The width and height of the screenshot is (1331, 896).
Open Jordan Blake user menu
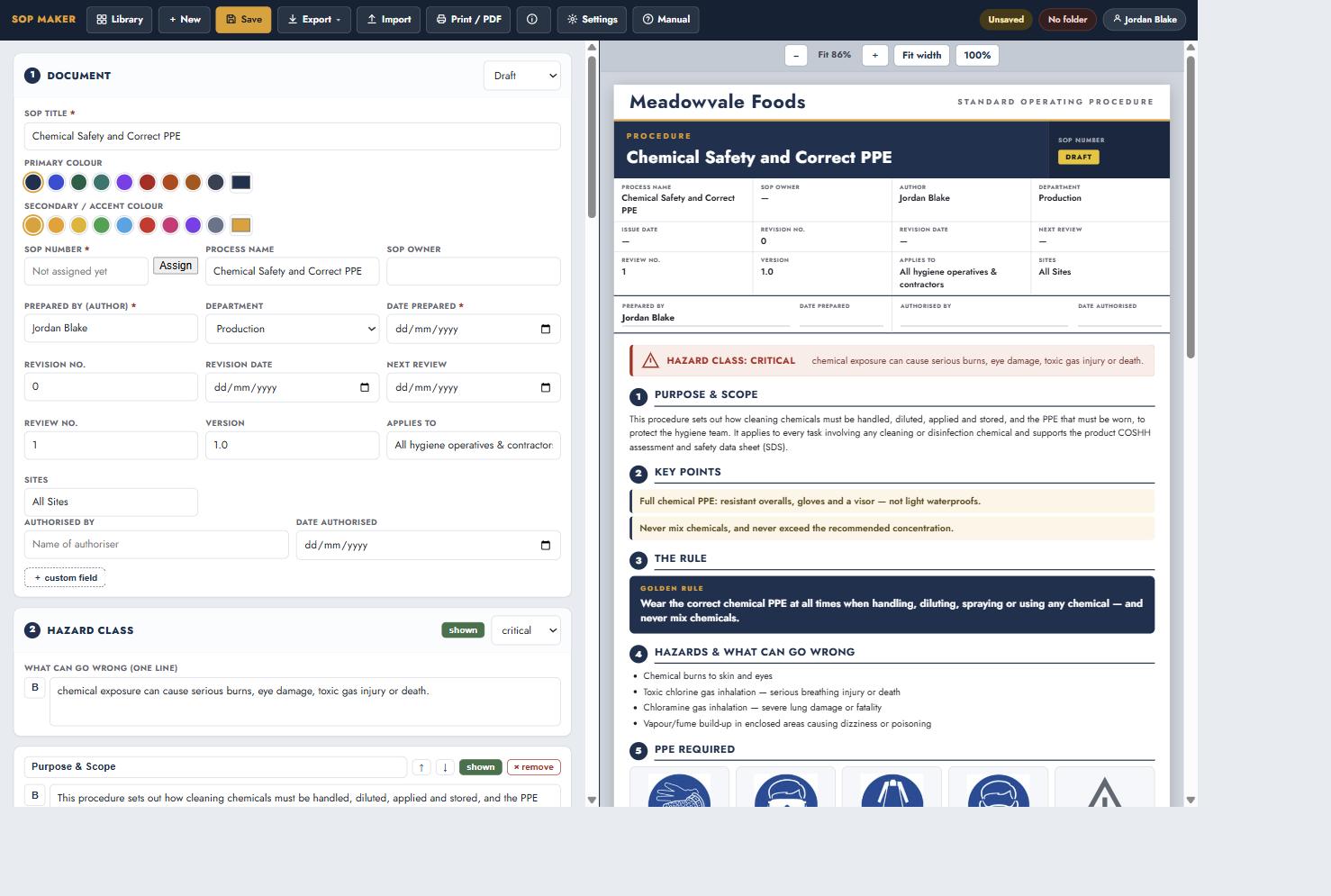1145,19
